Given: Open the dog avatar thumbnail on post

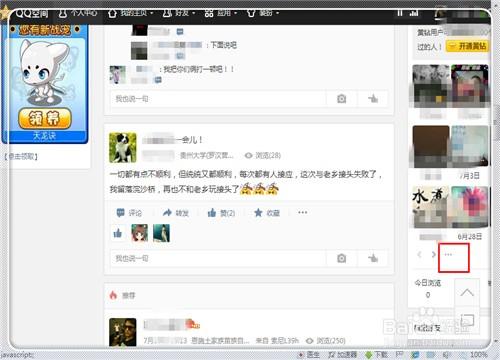Looking at the screenshot, I should click(123, 148).
